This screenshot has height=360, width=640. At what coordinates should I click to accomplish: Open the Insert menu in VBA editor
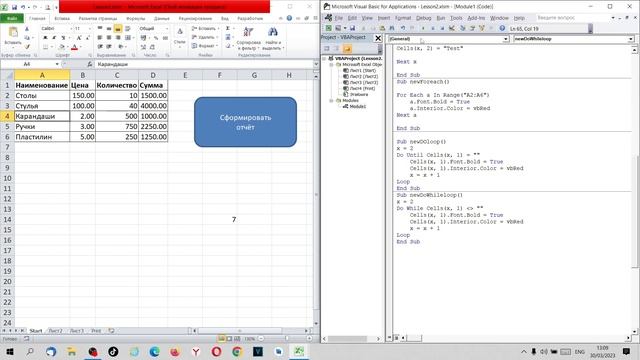tap(384, 18)
